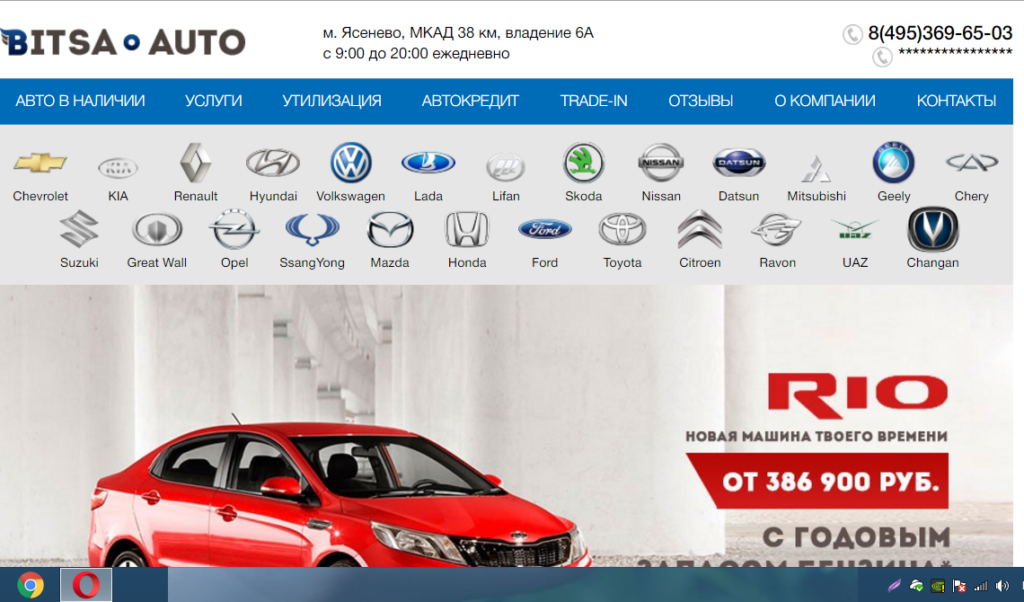Image resolution: width=1024 pixels, height=602 pixels.
Task: Switch to Opera in the taskbar
Action: (86, 585)
